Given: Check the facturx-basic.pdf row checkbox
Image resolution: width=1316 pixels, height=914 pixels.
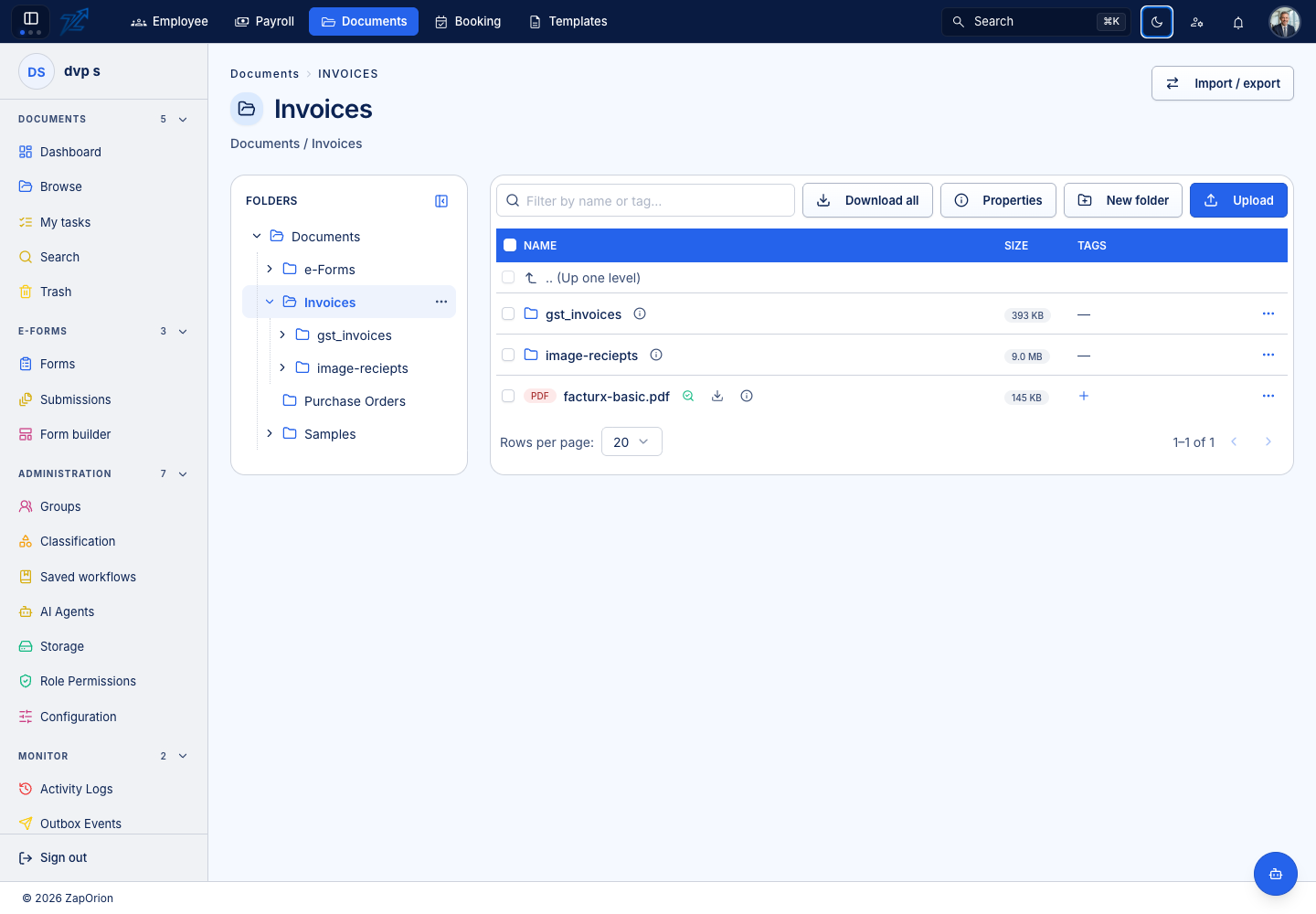Looking at the screenshot, I should coord(508,396).
